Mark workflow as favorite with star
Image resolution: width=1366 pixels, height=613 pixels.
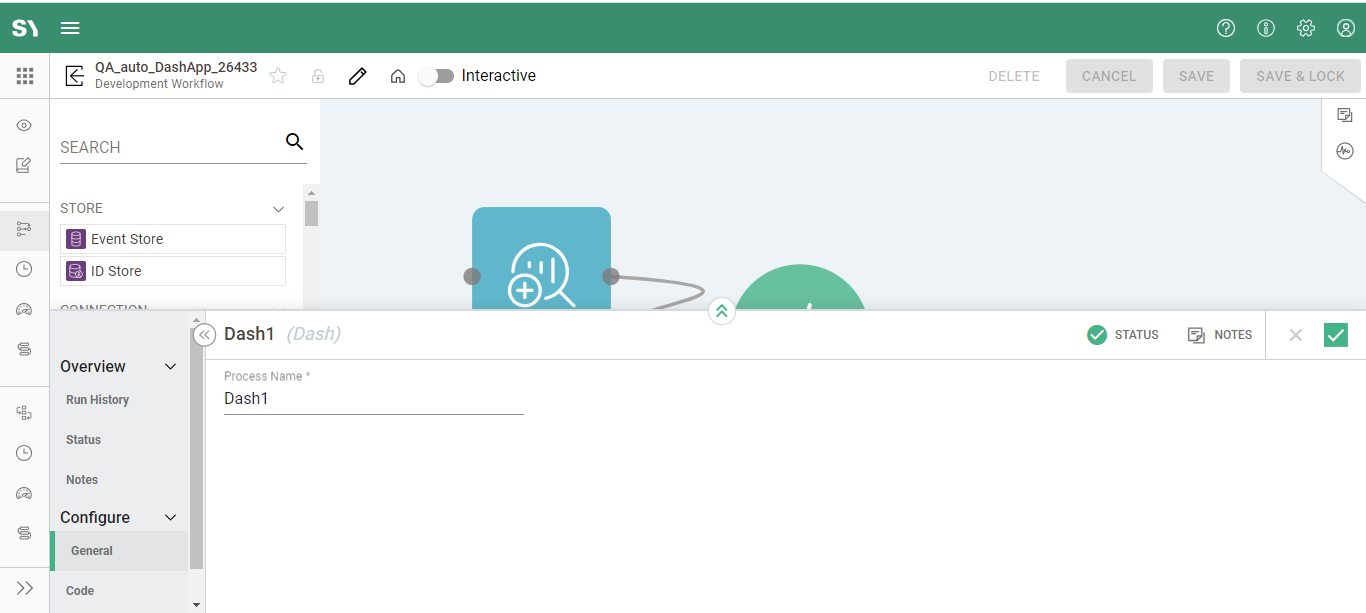coord(278,76)
